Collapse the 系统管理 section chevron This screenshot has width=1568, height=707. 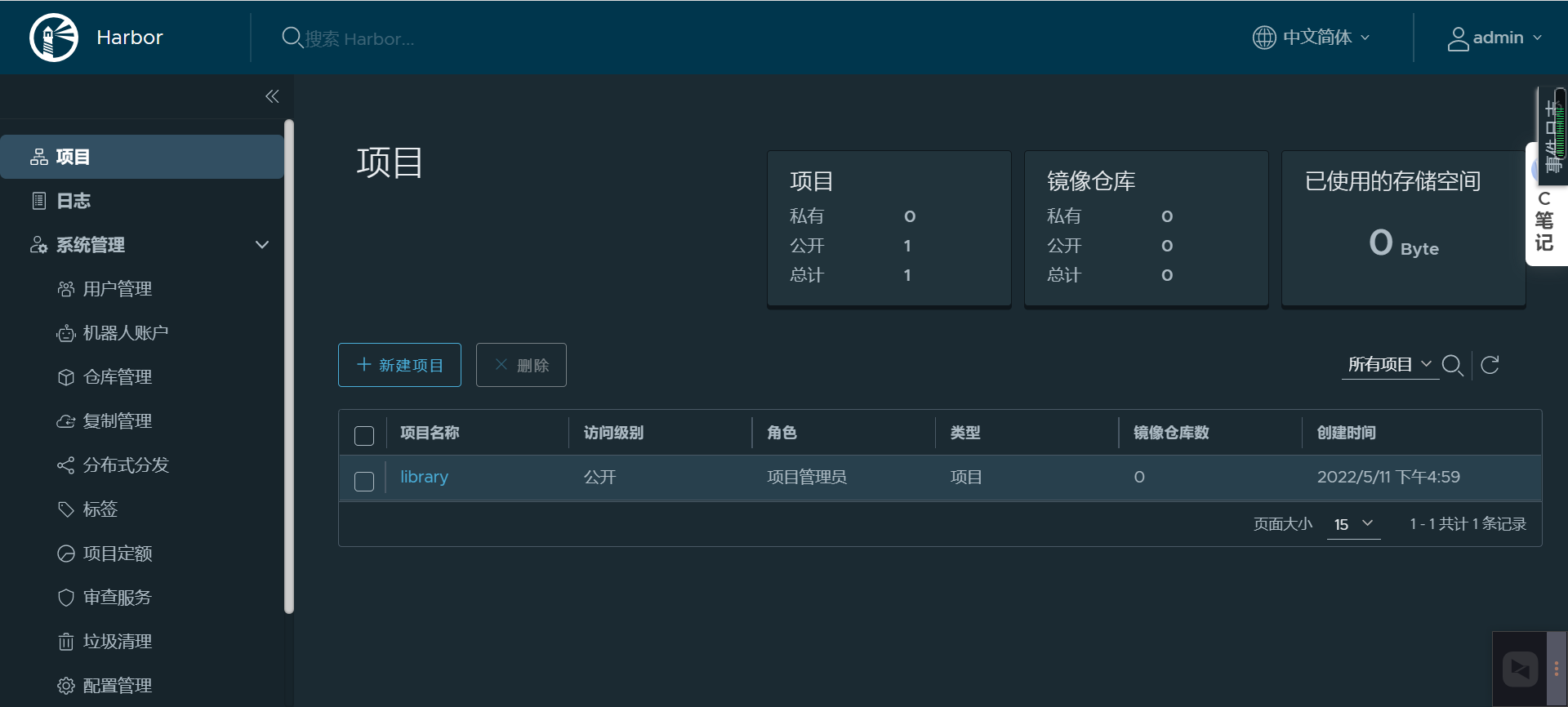point(262,245)
